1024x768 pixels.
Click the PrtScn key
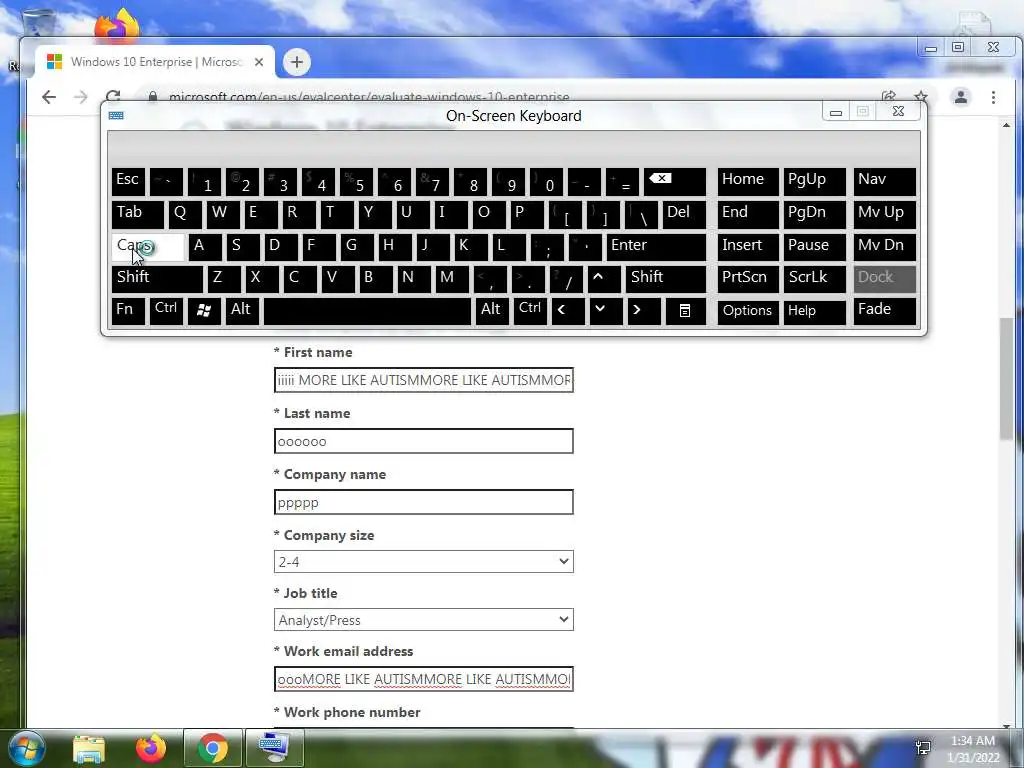[748, 279]
